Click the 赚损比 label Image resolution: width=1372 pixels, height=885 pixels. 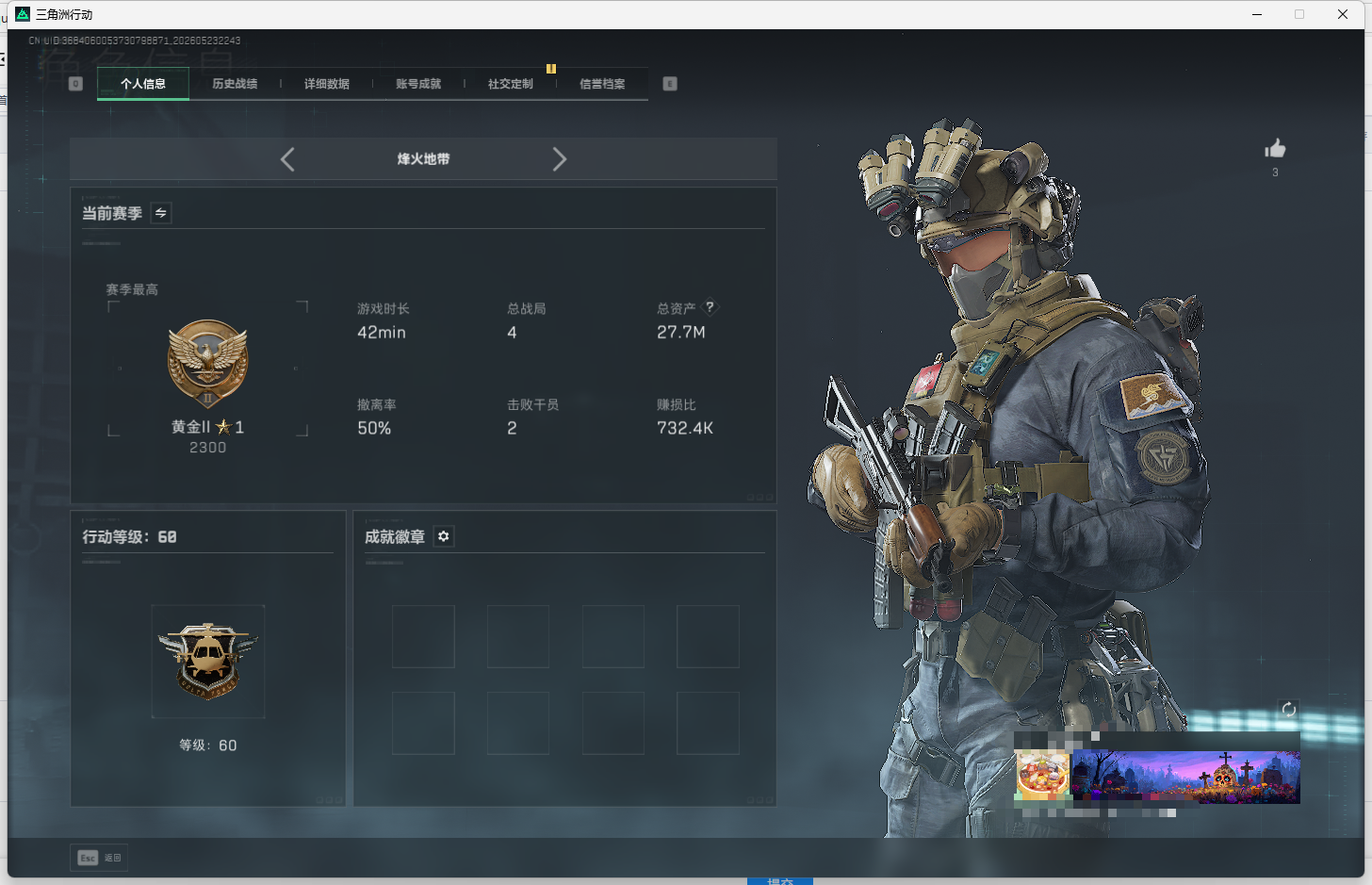pyautogui.click(x=677, y=405)
